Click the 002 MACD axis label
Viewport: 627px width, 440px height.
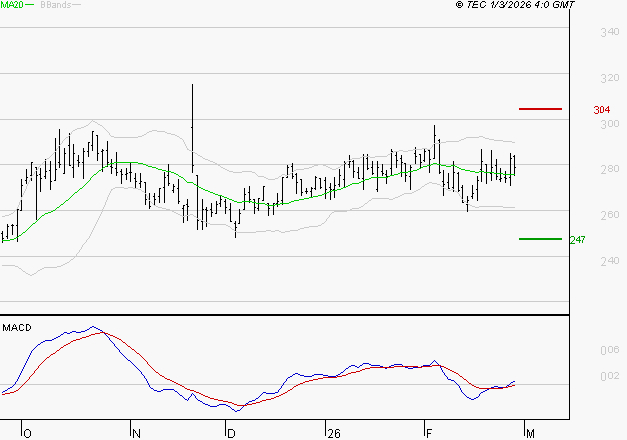(608, 376)
